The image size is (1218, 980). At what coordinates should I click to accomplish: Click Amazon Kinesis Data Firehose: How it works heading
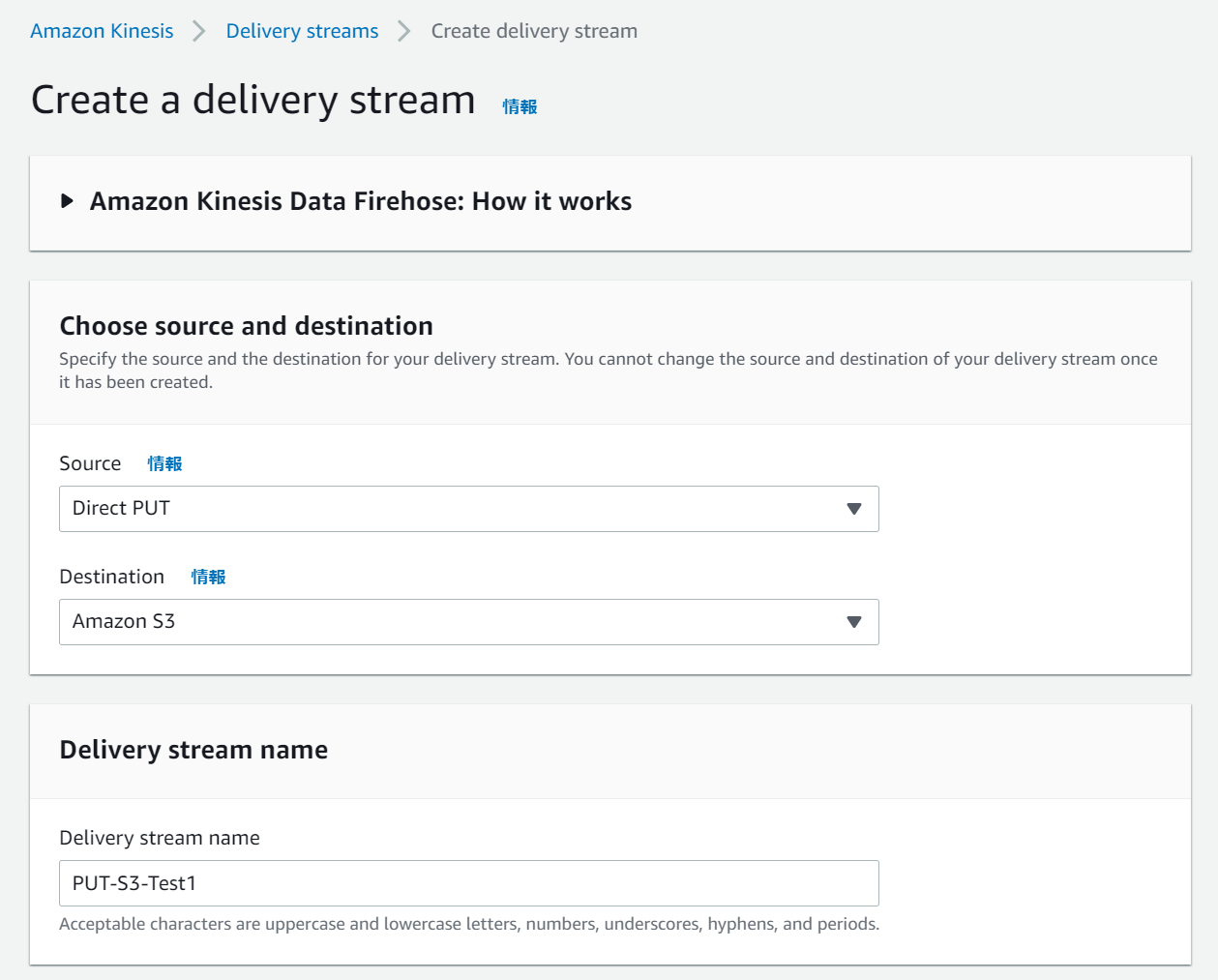tap(360, 201)
